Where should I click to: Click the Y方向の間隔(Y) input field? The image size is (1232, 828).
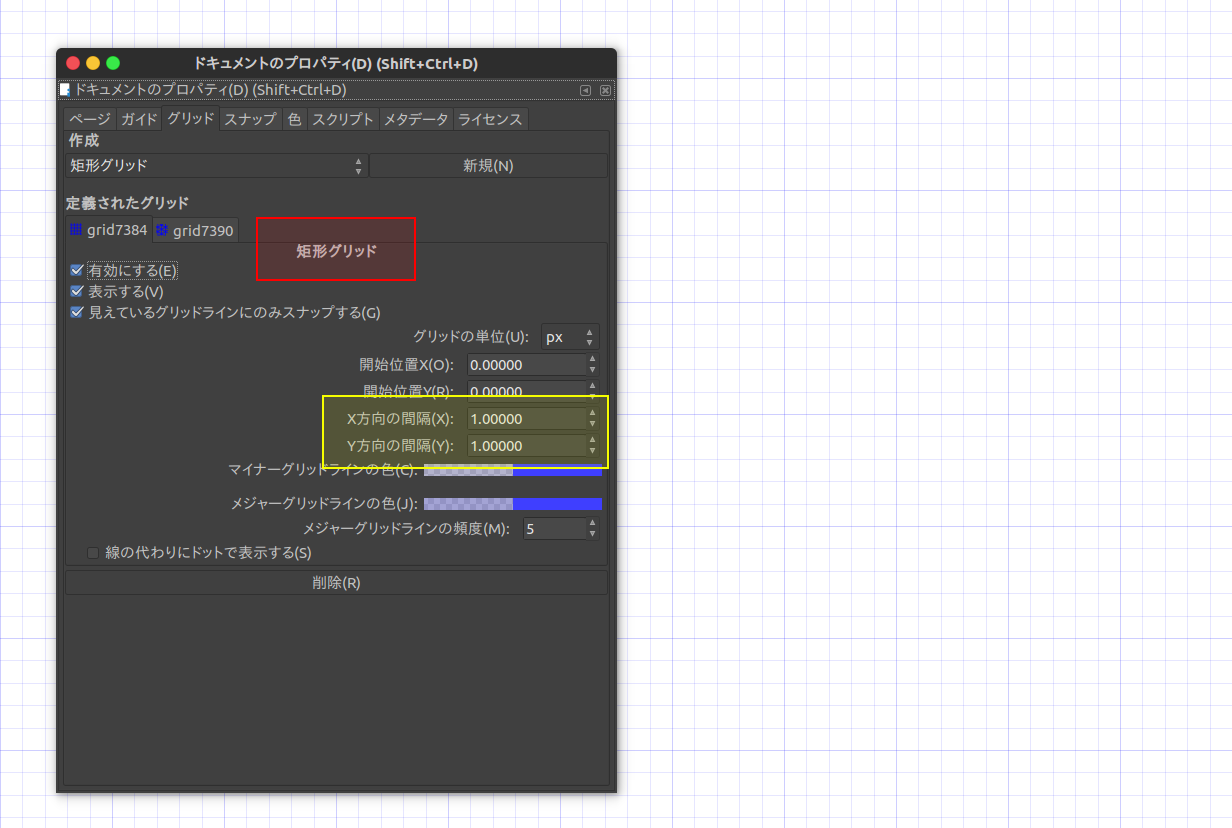tap(526, 446)
